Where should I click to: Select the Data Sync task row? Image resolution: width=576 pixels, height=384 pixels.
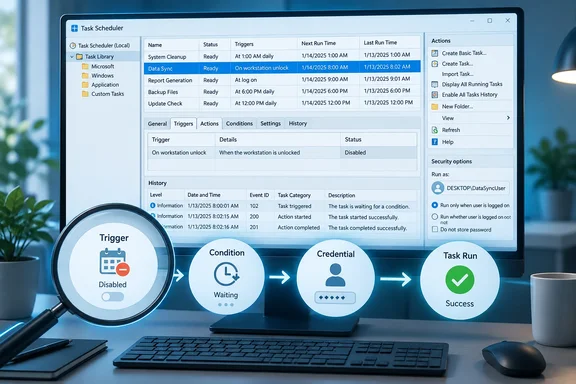click(282, 68)
